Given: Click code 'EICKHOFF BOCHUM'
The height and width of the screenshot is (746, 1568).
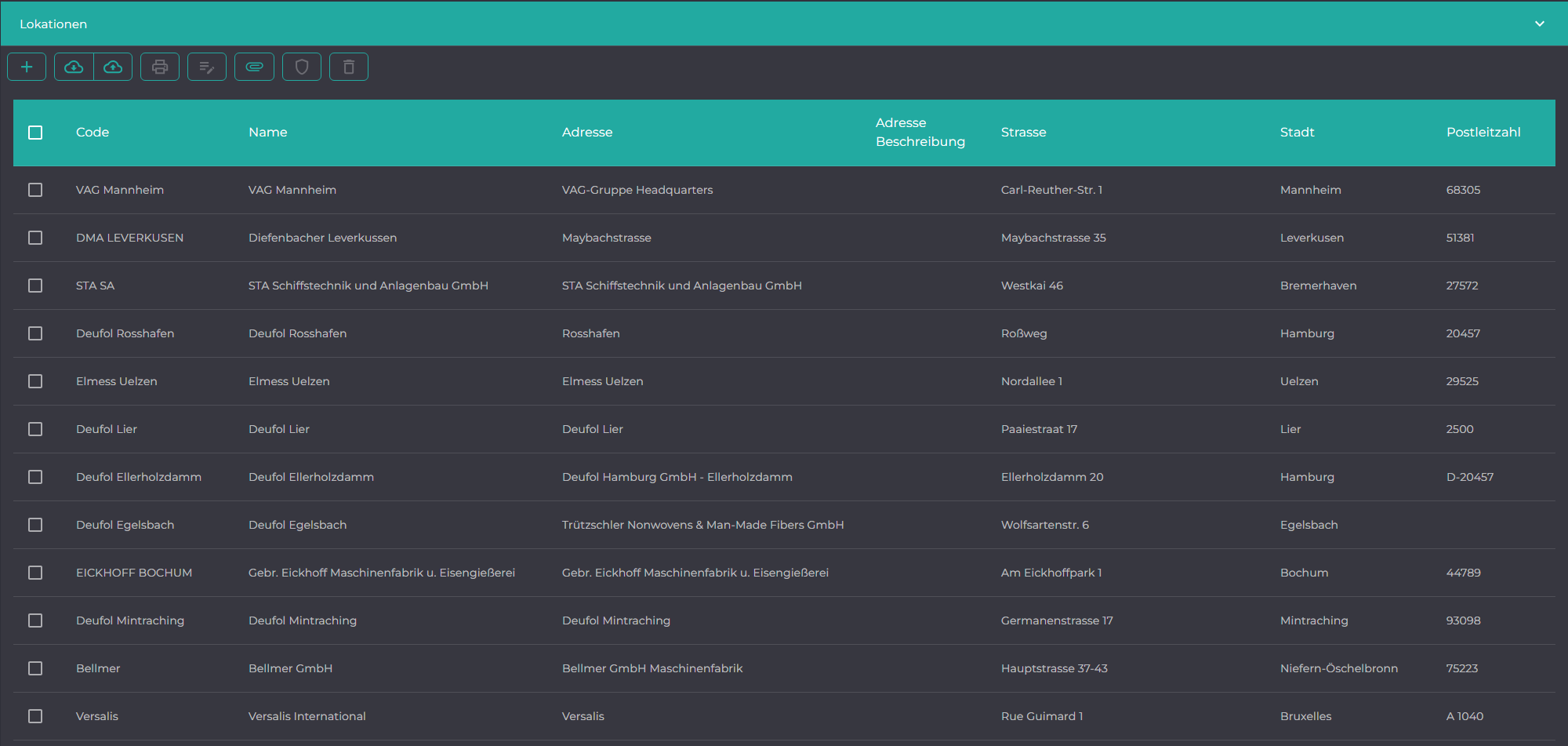Looking at the screenshot, I should coord(134,573).
